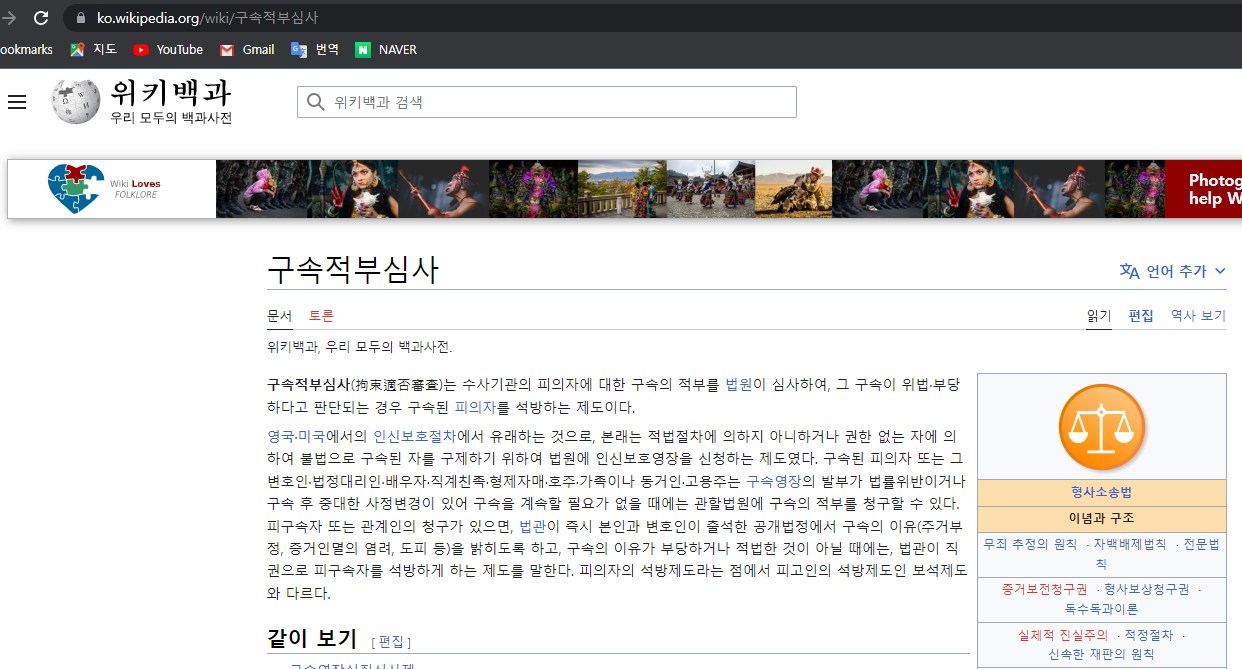Click the search magnifier icon
The height and width of the screenshot is (669, 1242).
[315, 102]
